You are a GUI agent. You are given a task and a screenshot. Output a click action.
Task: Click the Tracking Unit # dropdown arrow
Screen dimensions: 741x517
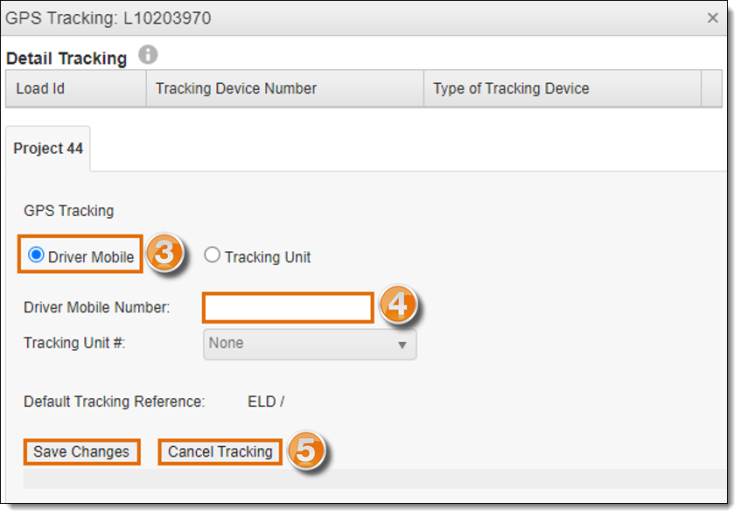click(402, 345)
